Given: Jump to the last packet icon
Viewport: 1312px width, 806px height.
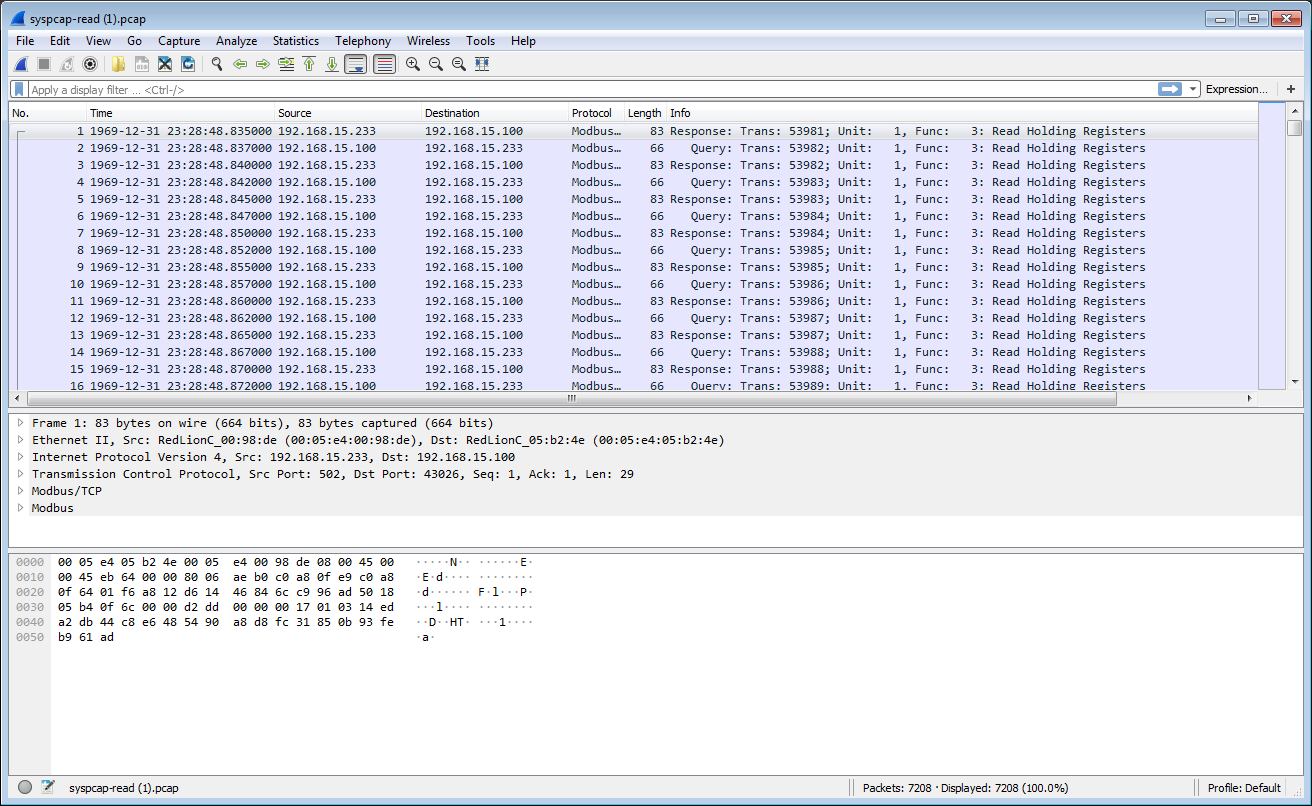Looking at the screenshot, I should 332,64.
